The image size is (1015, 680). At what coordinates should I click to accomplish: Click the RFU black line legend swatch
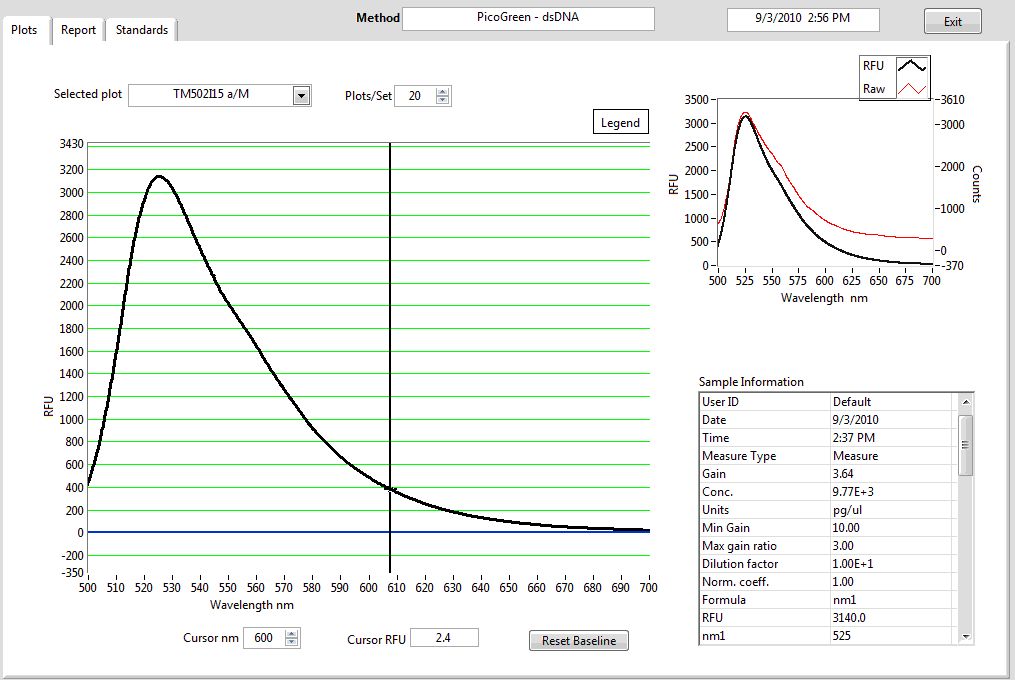click(911, 66)
